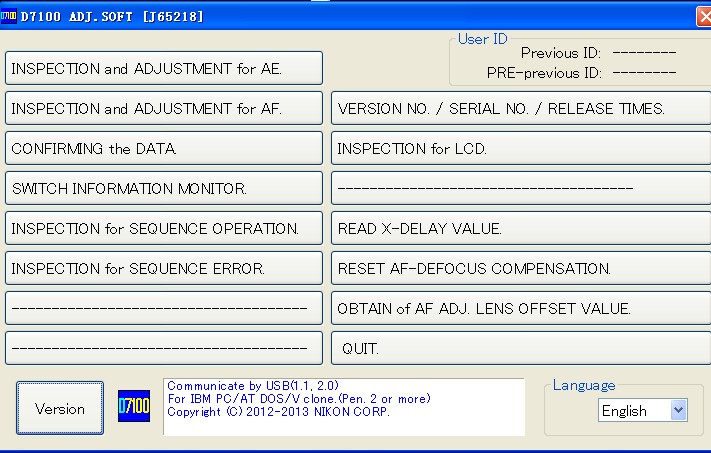Image resolution: width=711 pixels, height=453 pixels.
Task: Start INSPECTION for SEQUENCE OPERATION
Action: [164, 228]
